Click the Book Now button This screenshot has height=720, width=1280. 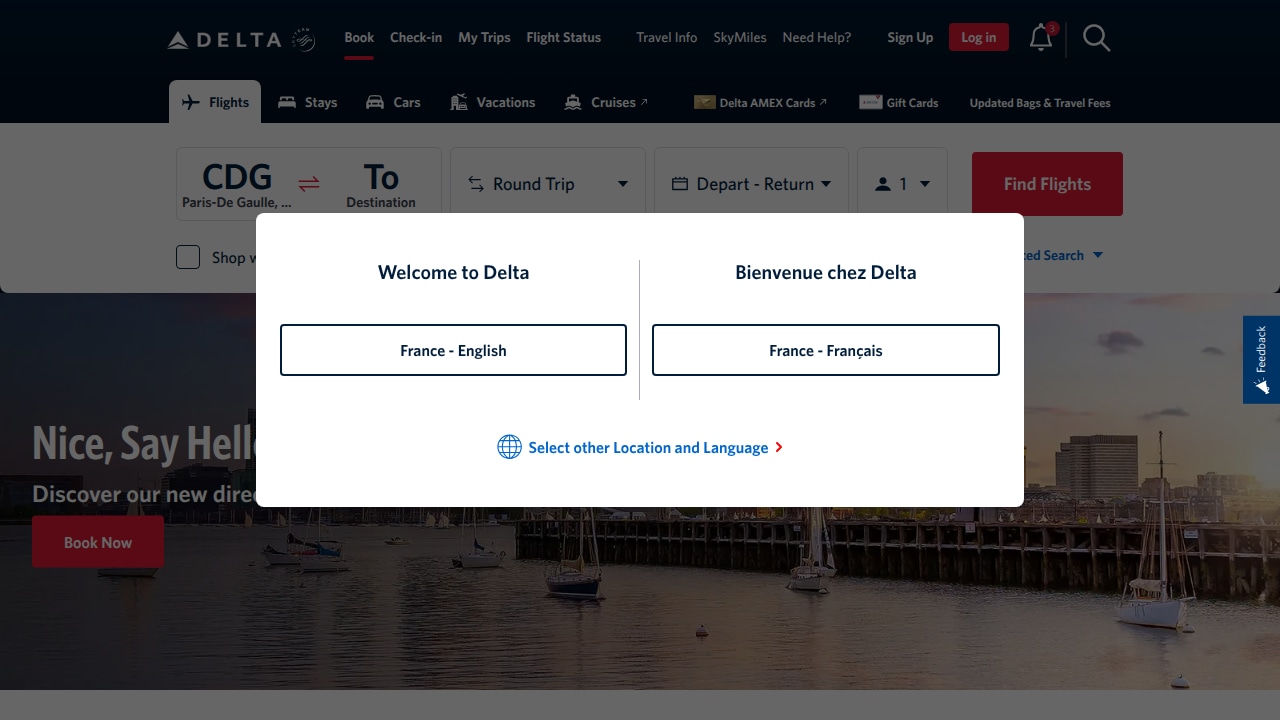98,542
